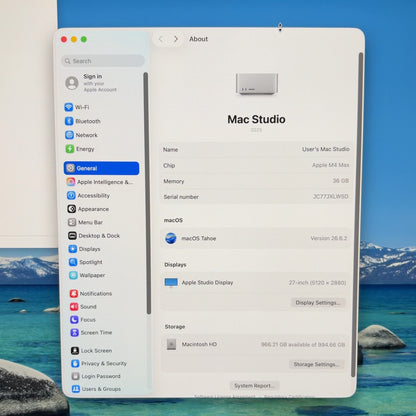Select the Notifications bell icon
The image size is (416, 416).
click(74, 293)
